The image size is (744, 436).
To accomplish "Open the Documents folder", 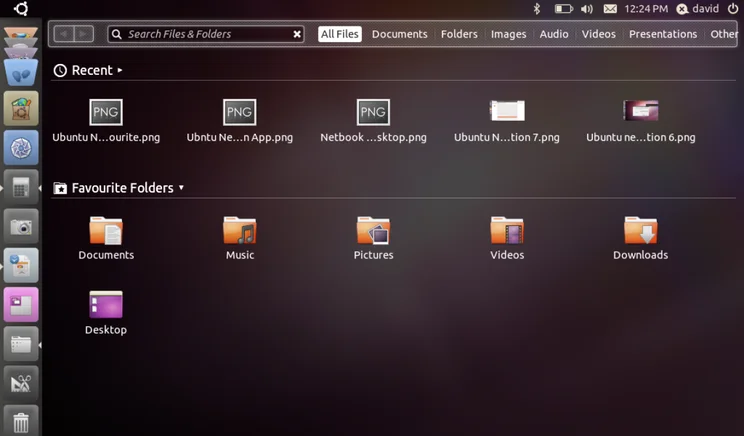I will (106, 238).
